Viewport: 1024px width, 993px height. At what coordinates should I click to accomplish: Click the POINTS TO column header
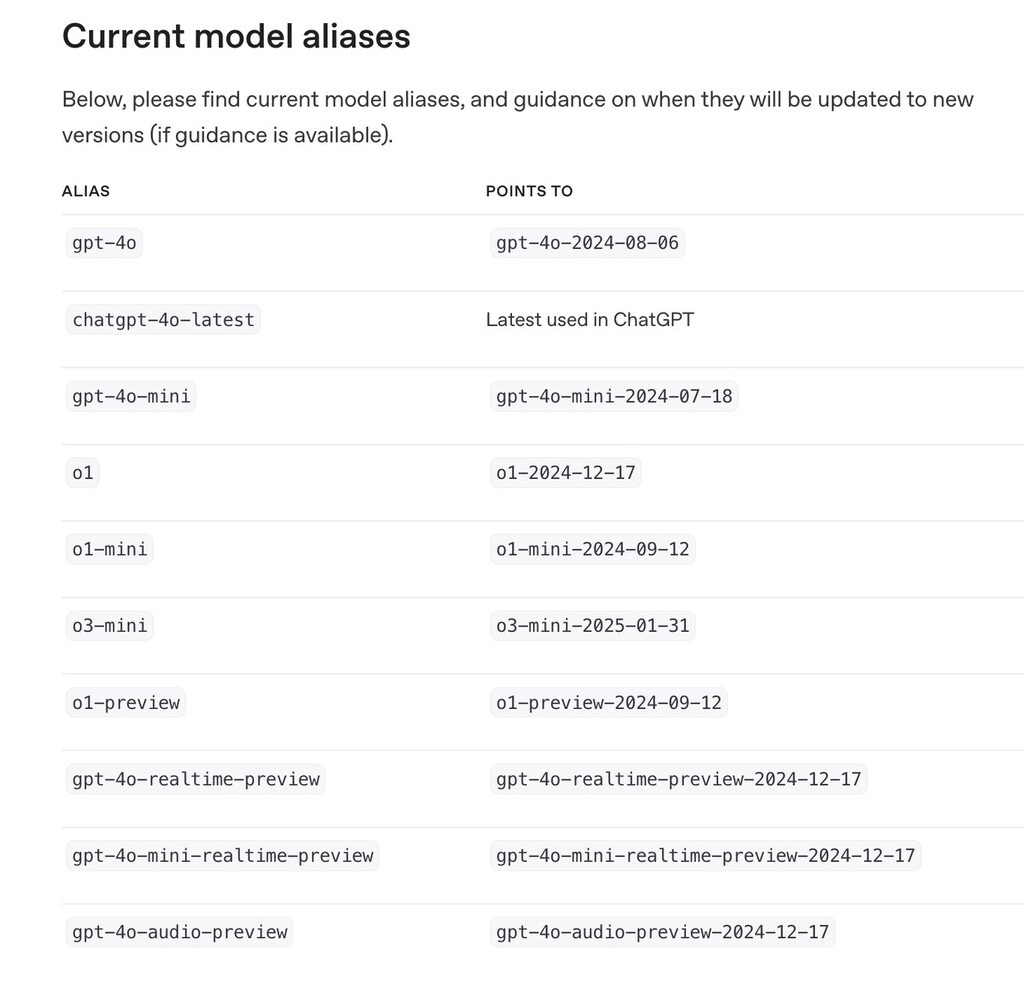point(529,191)
